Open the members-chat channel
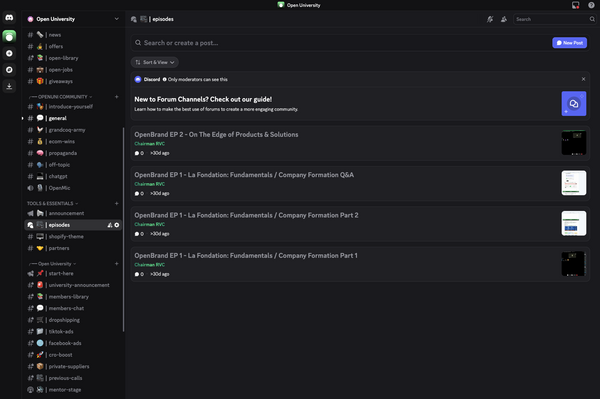 coord(73,308)
